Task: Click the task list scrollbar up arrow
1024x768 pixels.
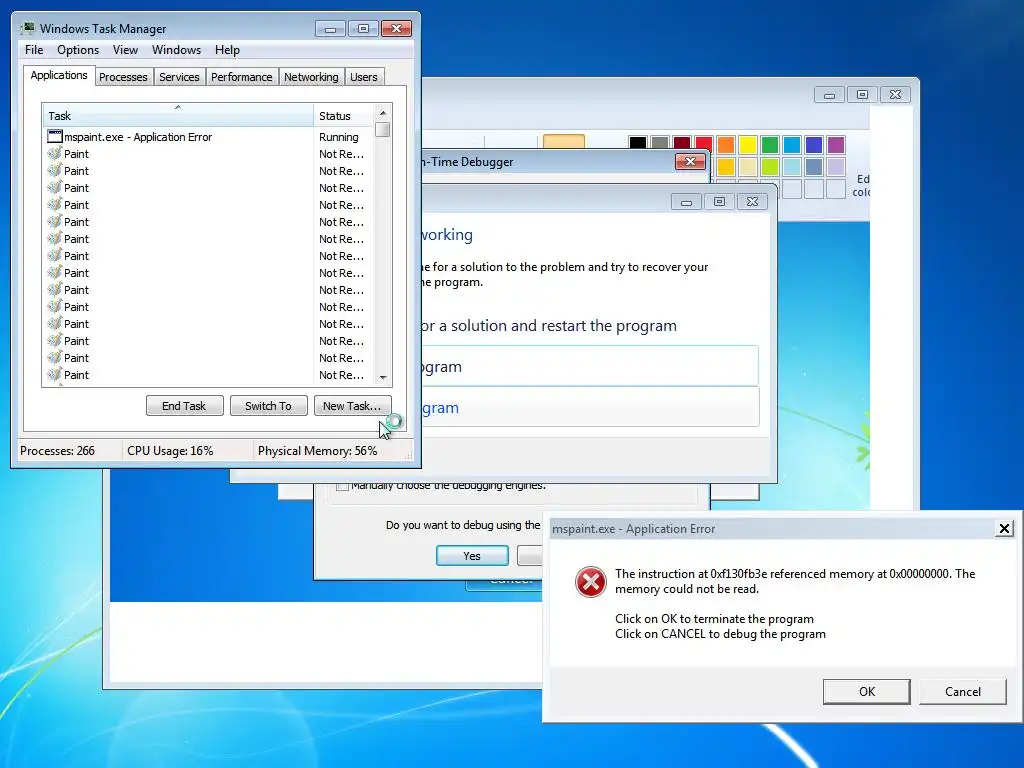Action: pos(383,113)
